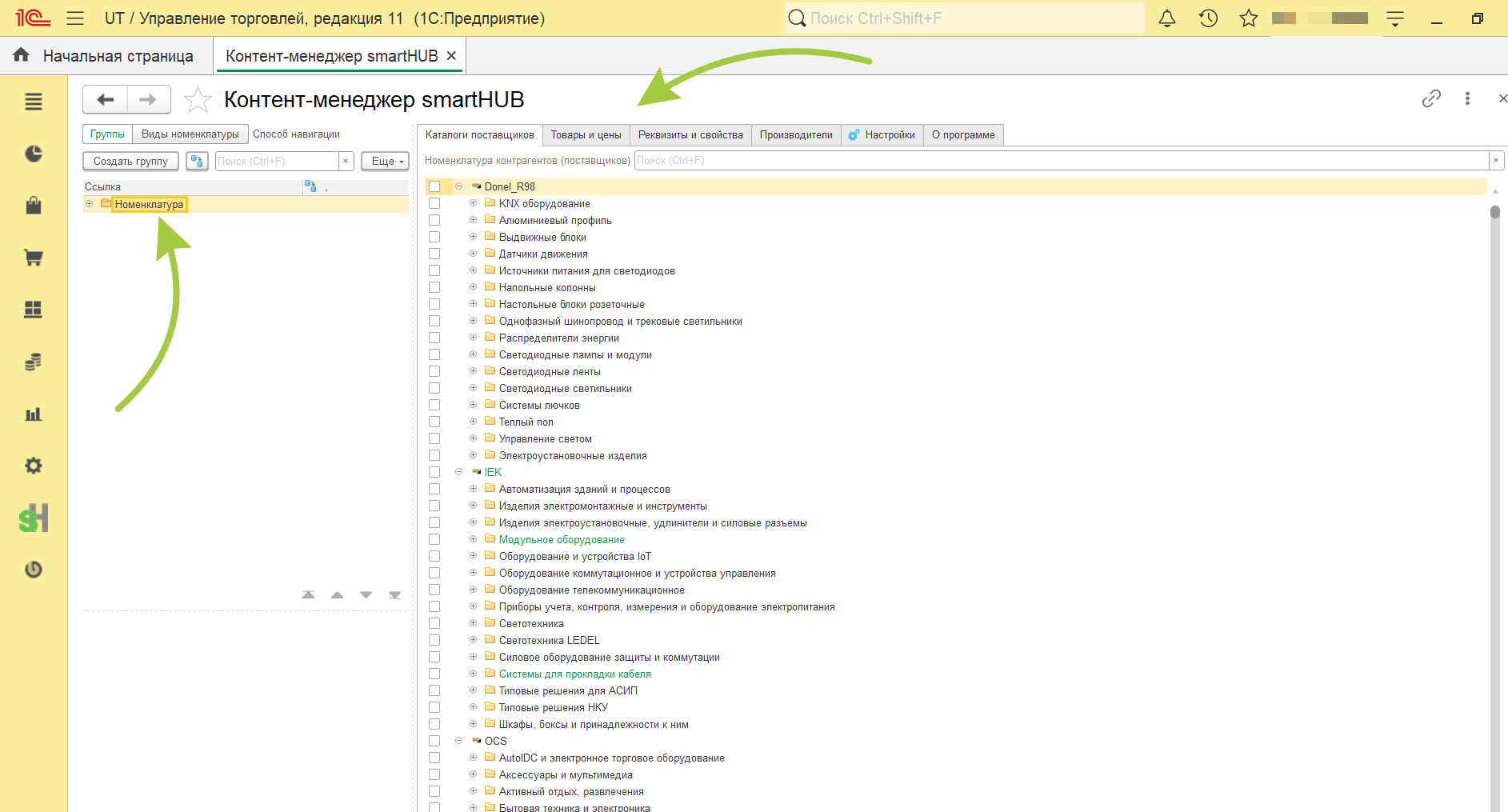Move item down with single down arrow

pos(366,594)
